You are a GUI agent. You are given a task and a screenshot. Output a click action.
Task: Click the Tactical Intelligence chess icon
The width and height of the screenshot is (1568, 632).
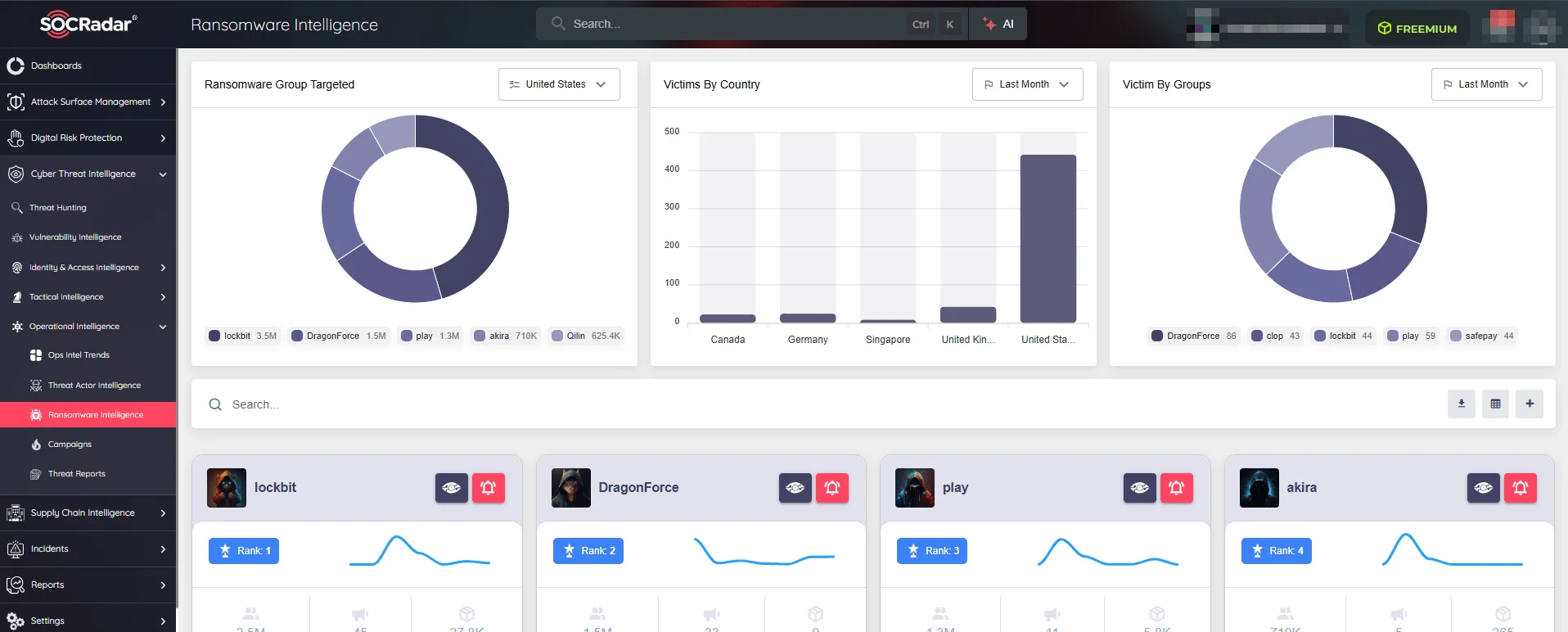pos(17,297)
